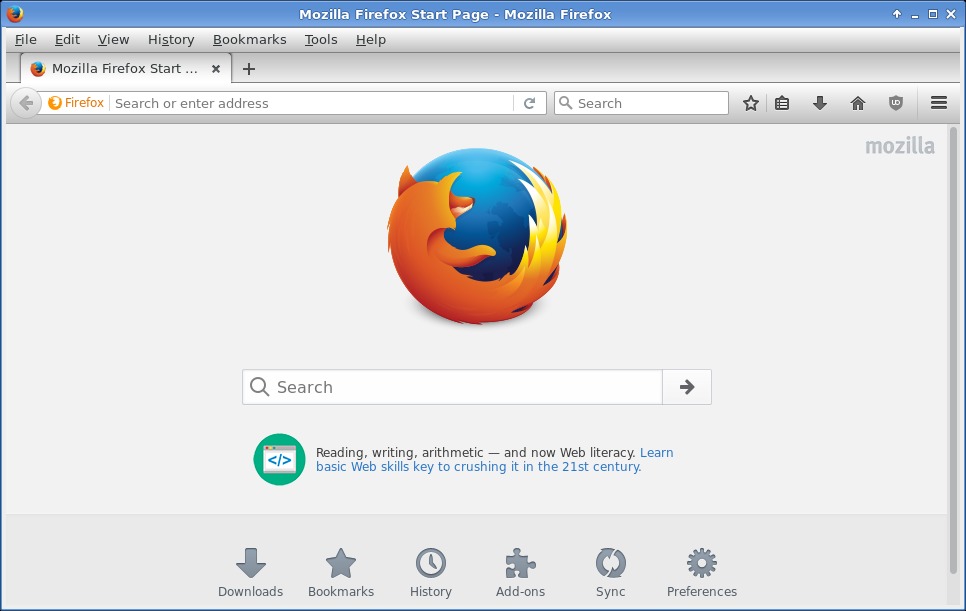Click the green web literacy code icon
This screenshot has height=611, width=966.
click(279, 459)
